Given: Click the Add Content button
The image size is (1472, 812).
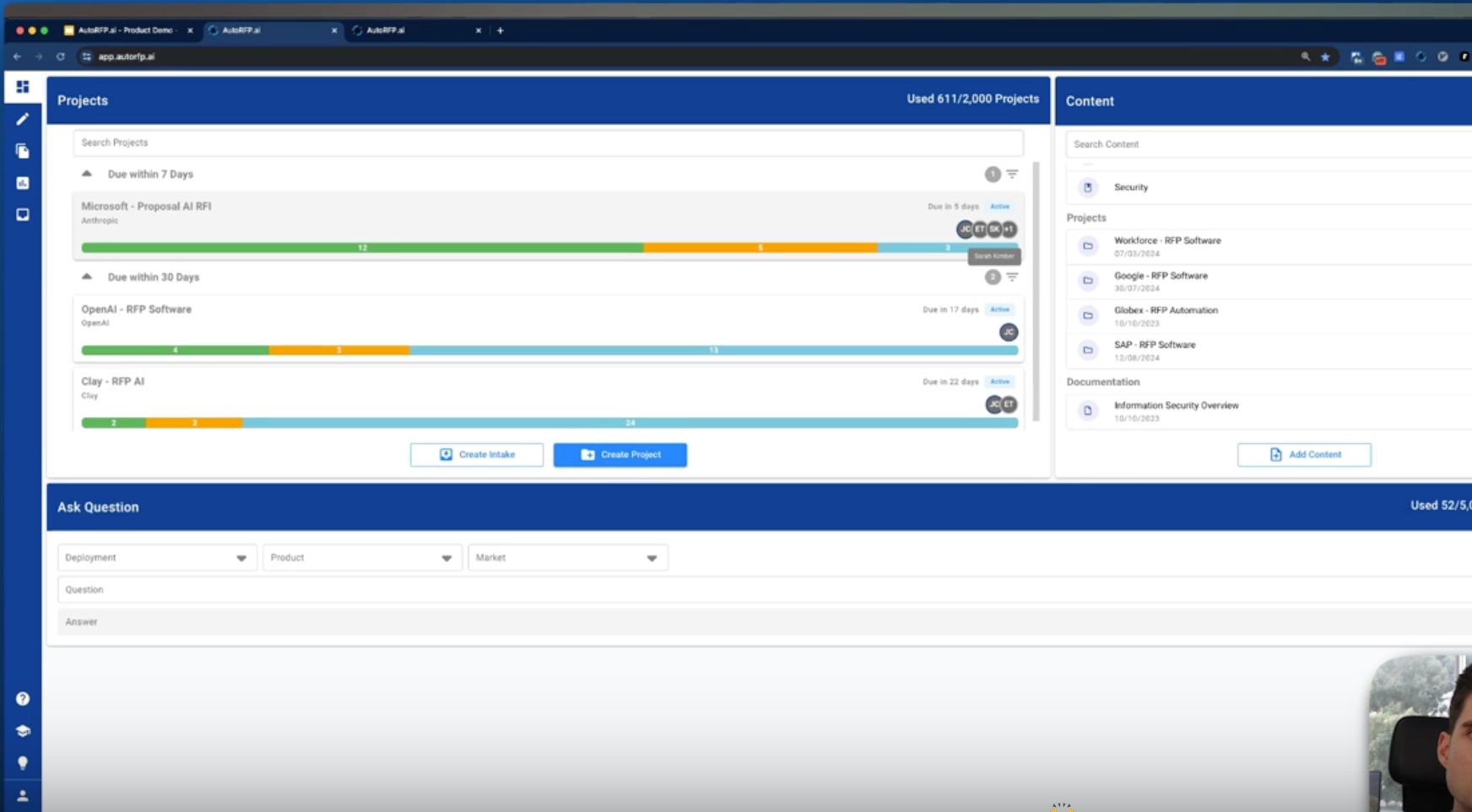Looking at the screenshot, I should pos(1304,455).
